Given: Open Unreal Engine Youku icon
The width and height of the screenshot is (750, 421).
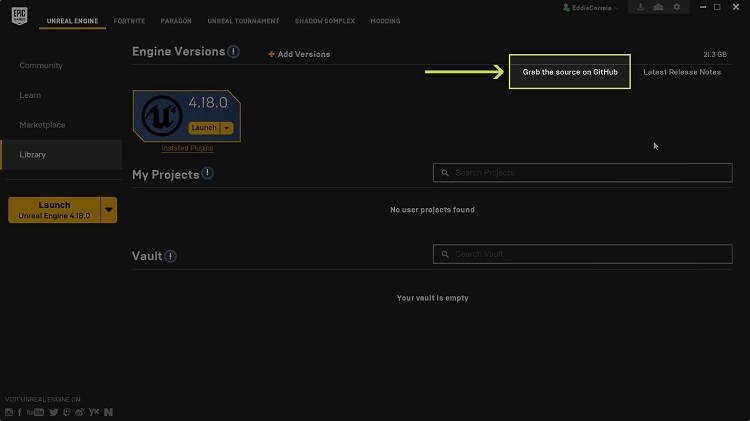Looking at the screenshot, I should pos(94,412).
